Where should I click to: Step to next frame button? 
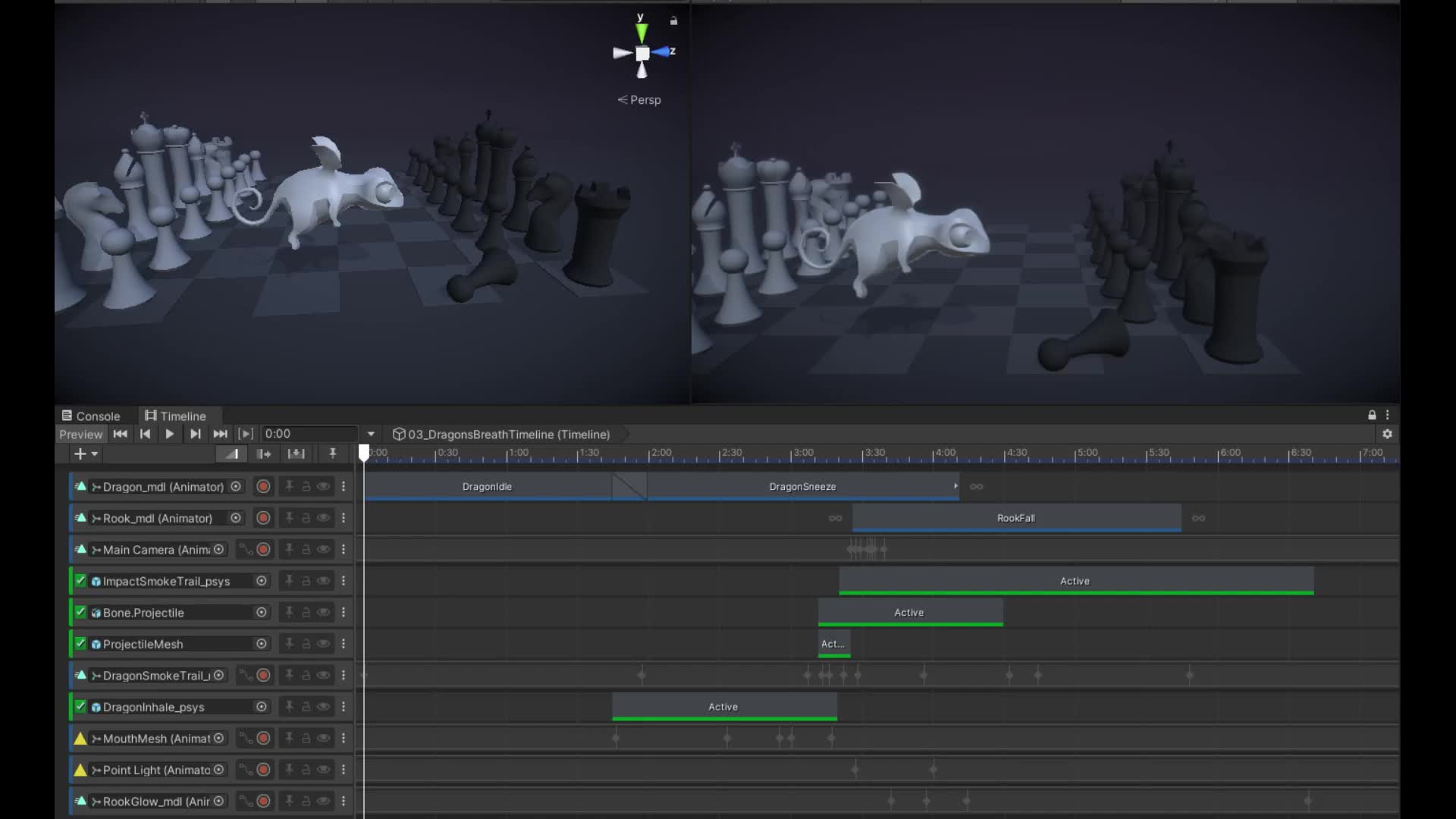pyautogui.click(x=195, y=434)
